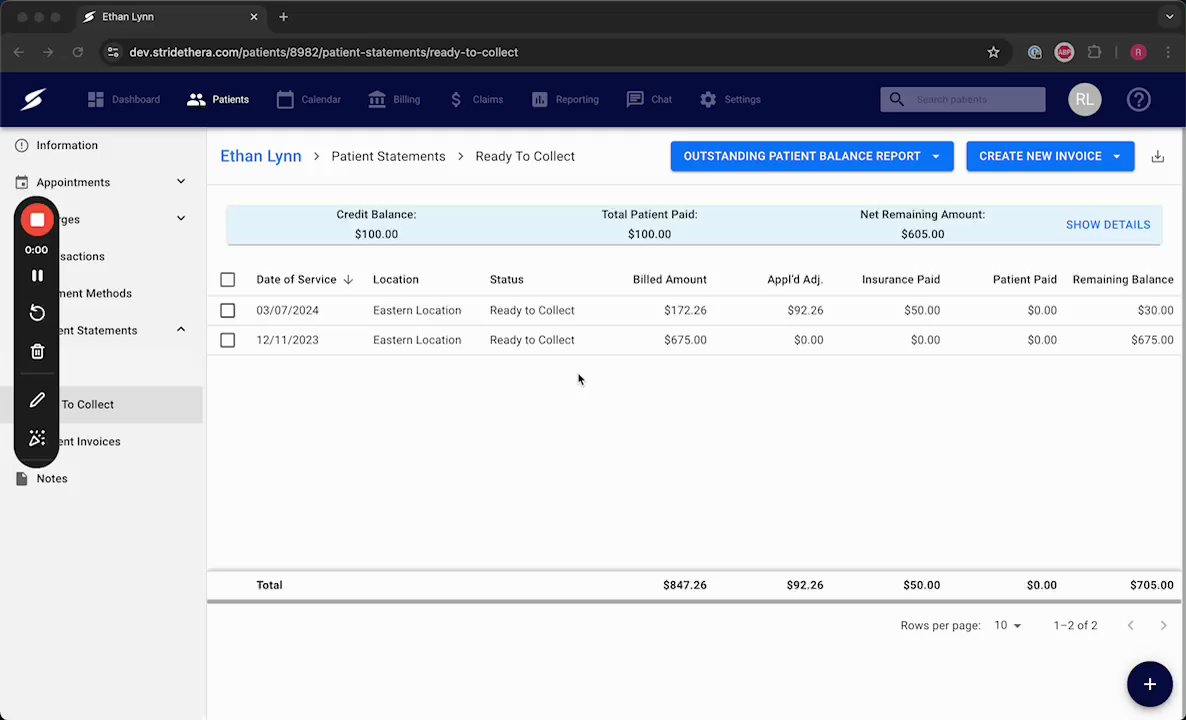This screenshot has height=720, width=1186.
Task: Click Show Details in balance summary
Action: click(1107, 225)
